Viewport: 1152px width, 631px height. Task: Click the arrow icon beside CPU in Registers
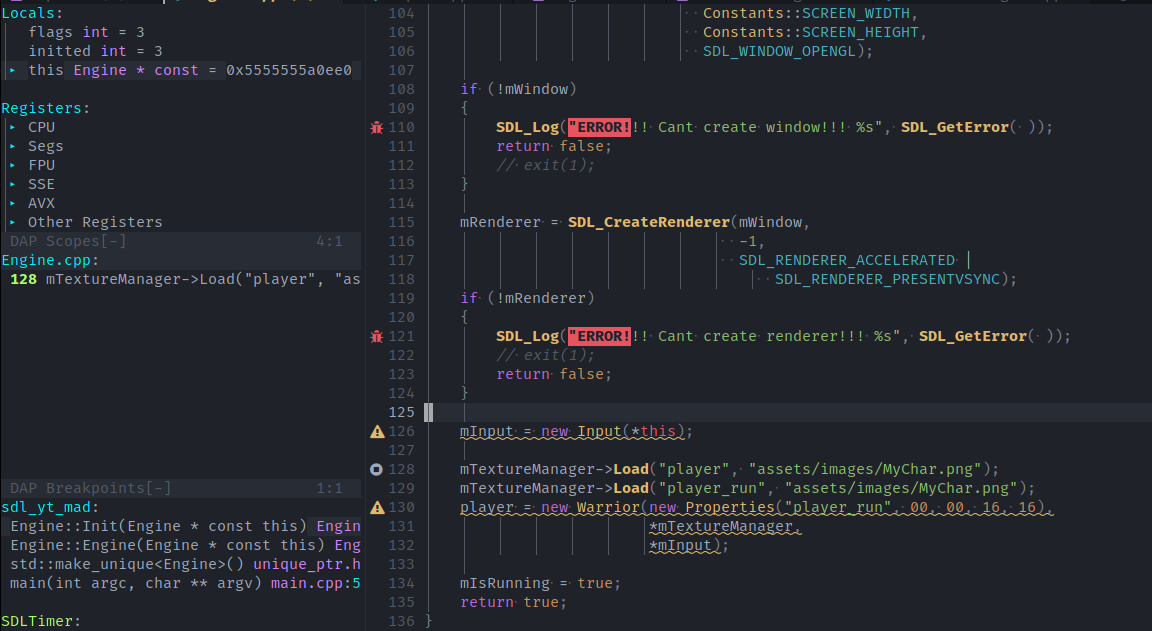[12, 126]
